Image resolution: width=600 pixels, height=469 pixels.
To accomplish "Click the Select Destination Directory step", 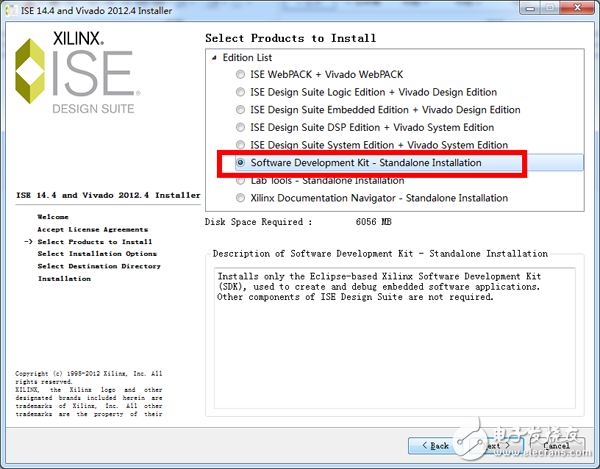I will click(99, 266).
